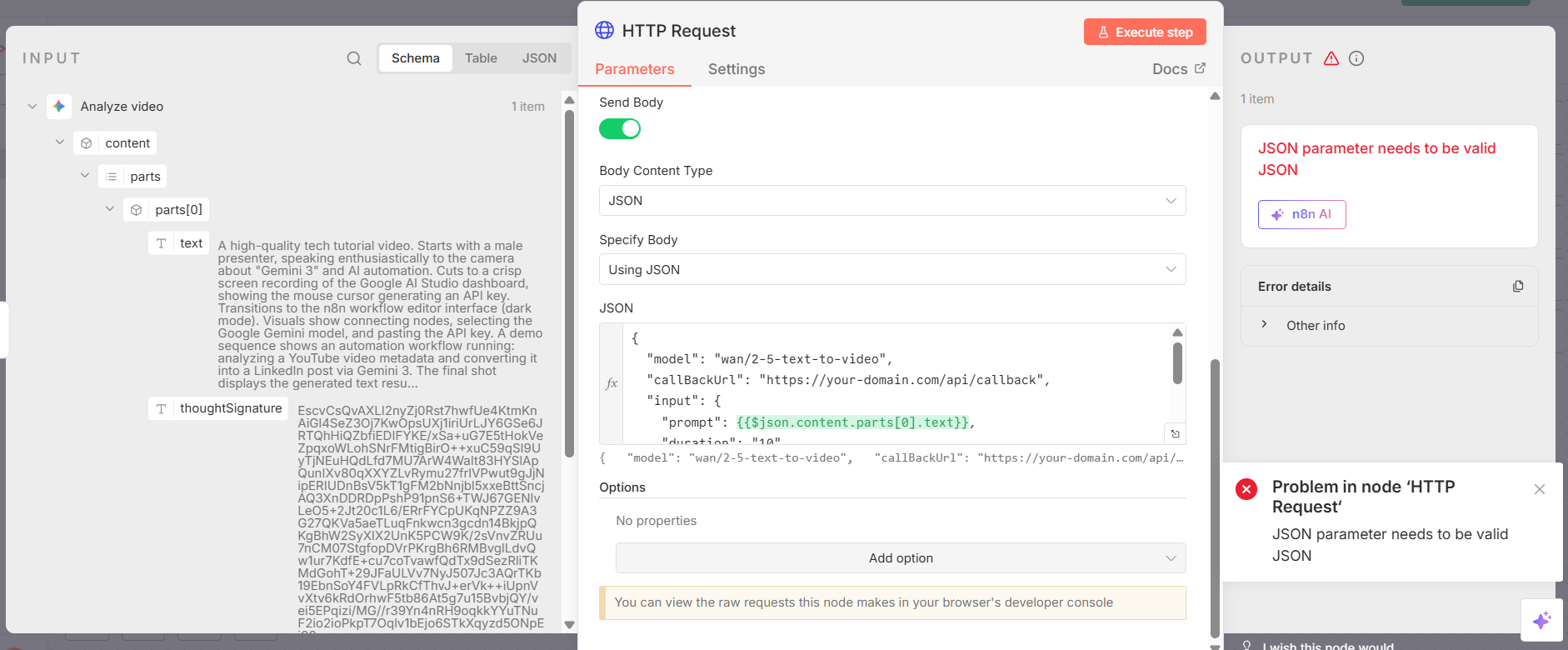Viewport: 1568px width, 650px height.
Task: Click the Execute step button
Action: [1145, 32]
